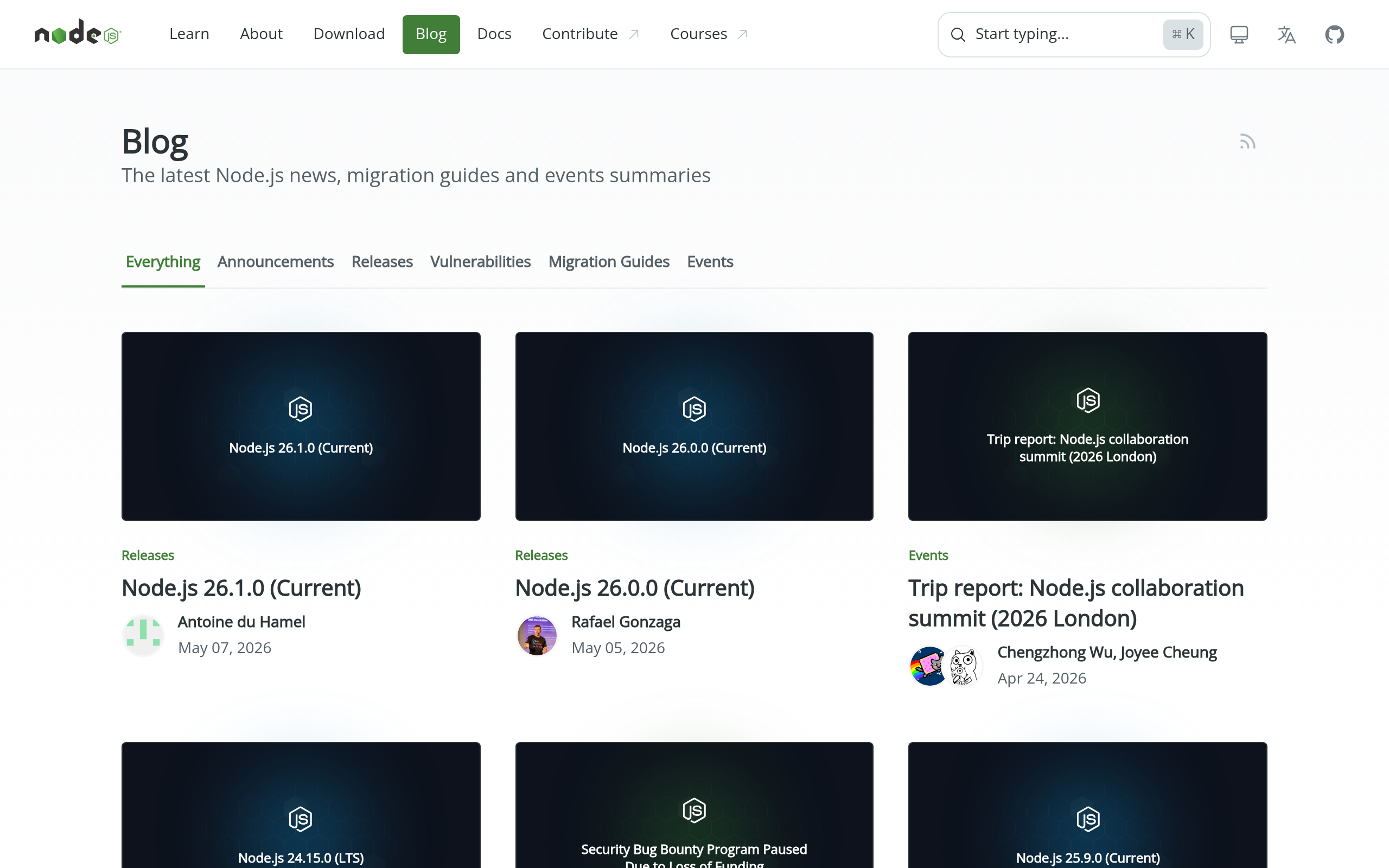Open the Node.js 25.9.0 (Current) card image
The image size is (1389, 868).
[1087, 805]
